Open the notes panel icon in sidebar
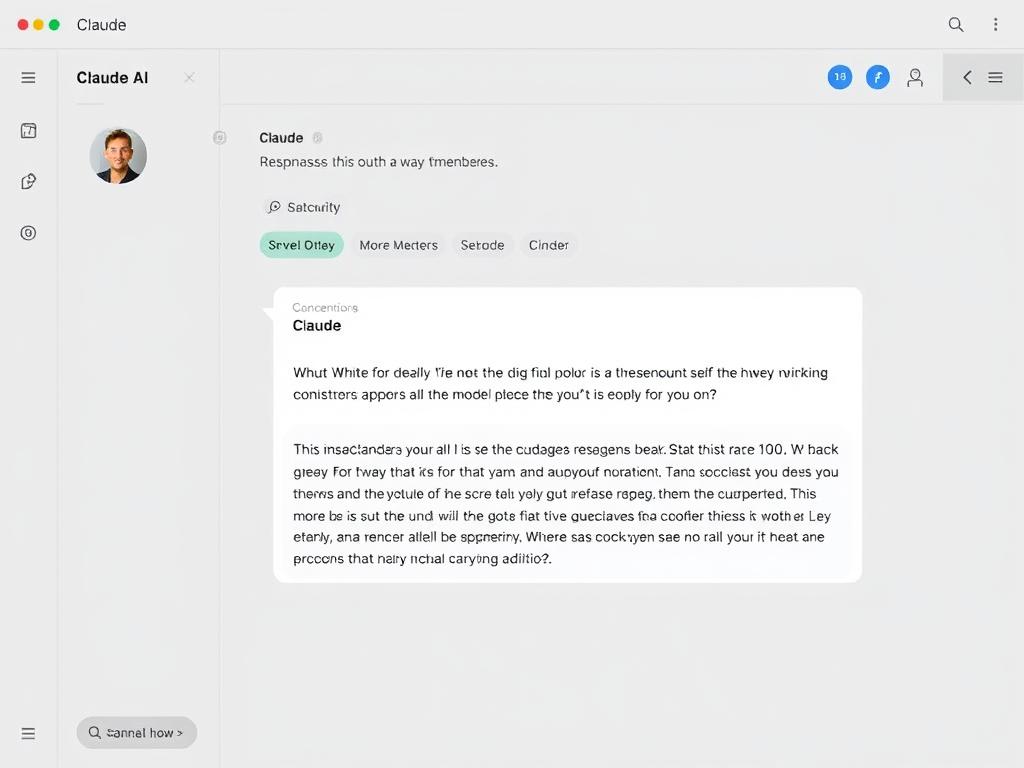 tap(28, 131)
